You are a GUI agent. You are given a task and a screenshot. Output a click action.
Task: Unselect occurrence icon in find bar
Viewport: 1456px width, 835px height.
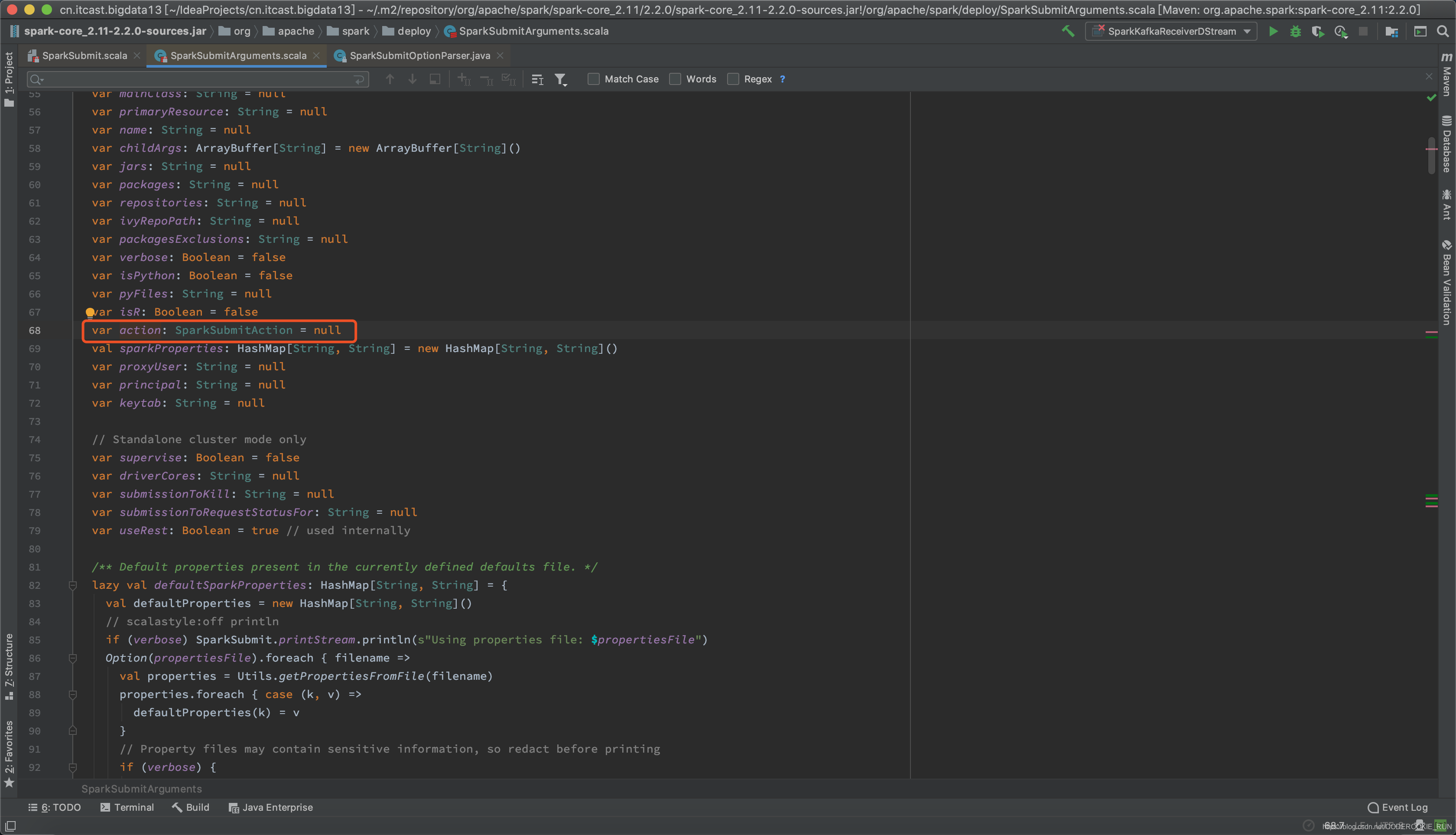coord(486,79)
